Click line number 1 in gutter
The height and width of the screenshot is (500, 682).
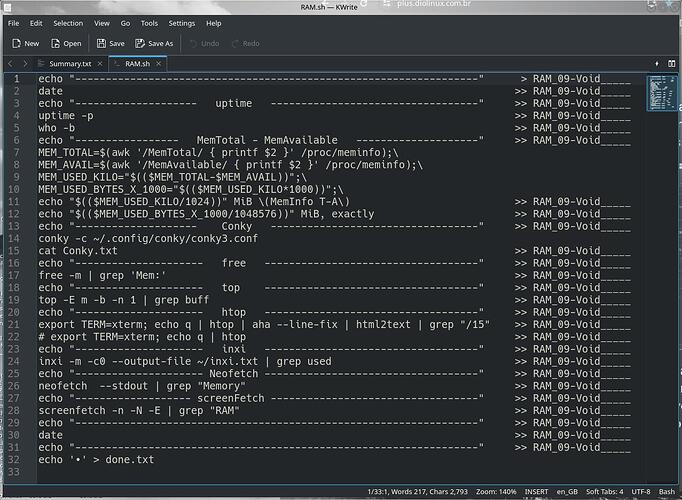17,79
